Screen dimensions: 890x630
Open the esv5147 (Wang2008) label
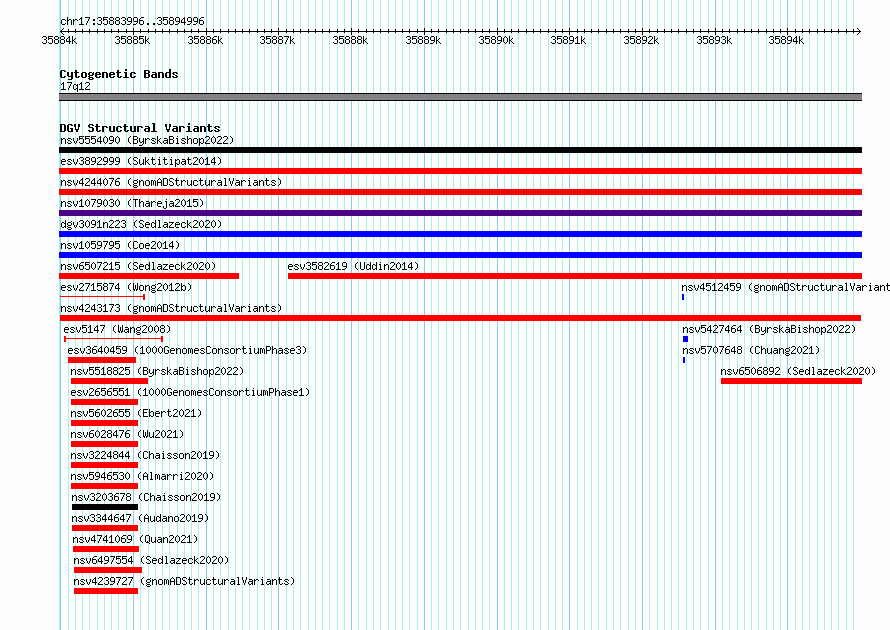tap(117, 329)
